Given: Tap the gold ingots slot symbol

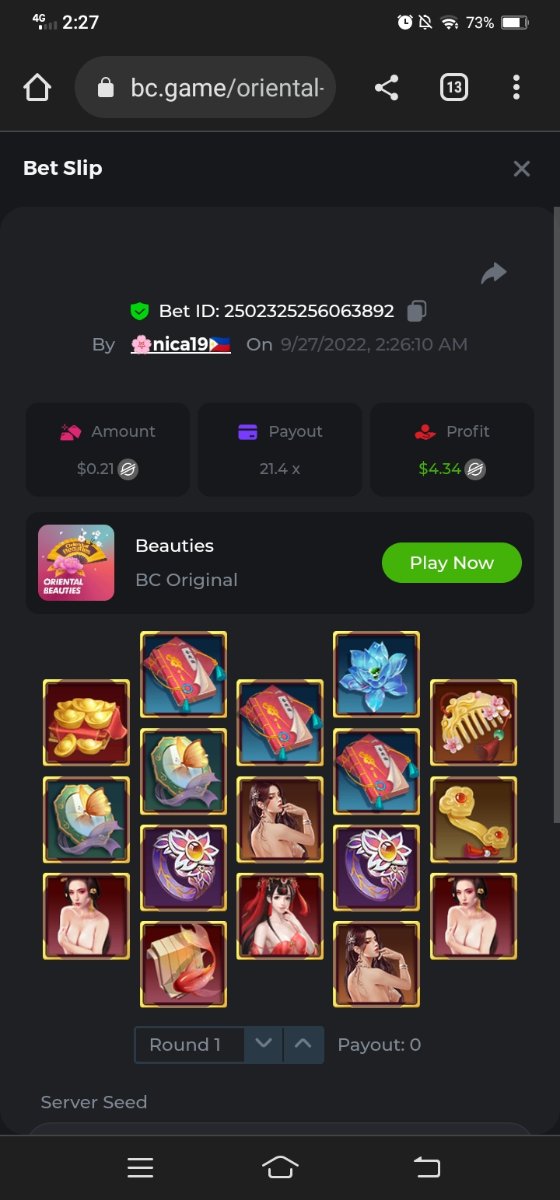Looking at the screenshot, I should (x=86, y=723).
